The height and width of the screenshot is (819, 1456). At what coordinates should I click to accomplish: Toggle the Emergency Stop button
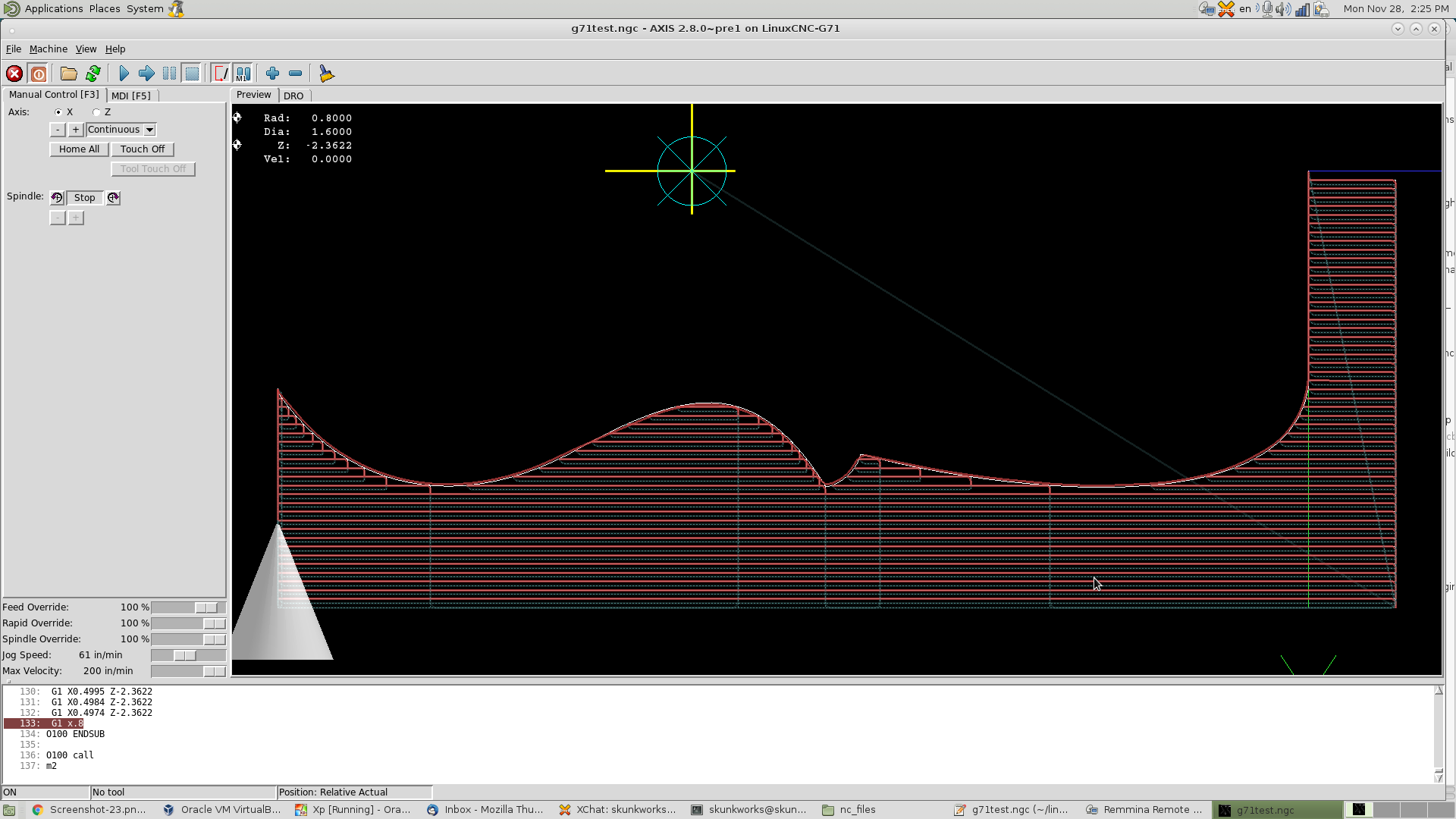14,74
